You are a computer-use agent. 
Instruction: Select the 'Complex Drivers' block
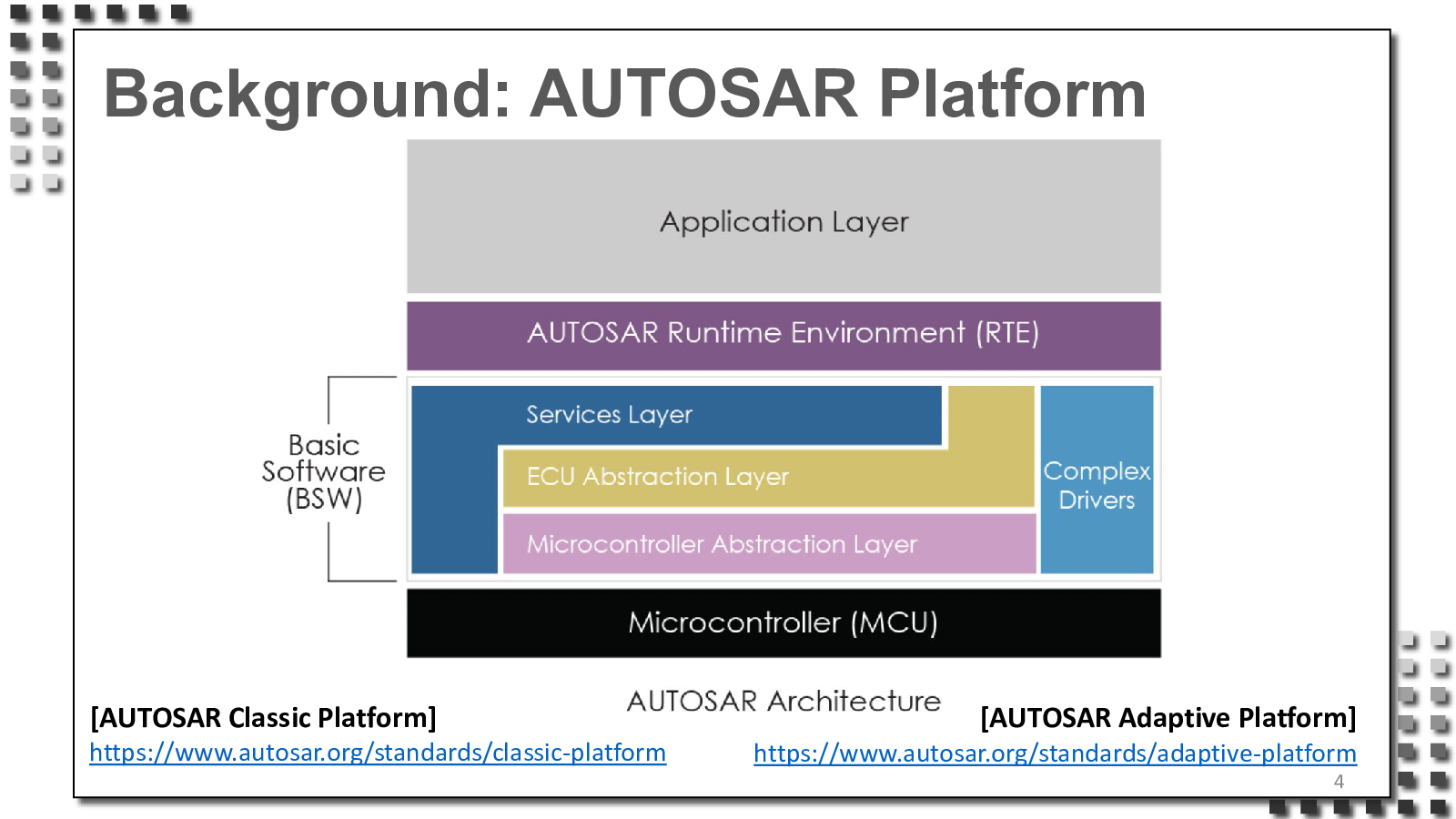(1097, 480)
